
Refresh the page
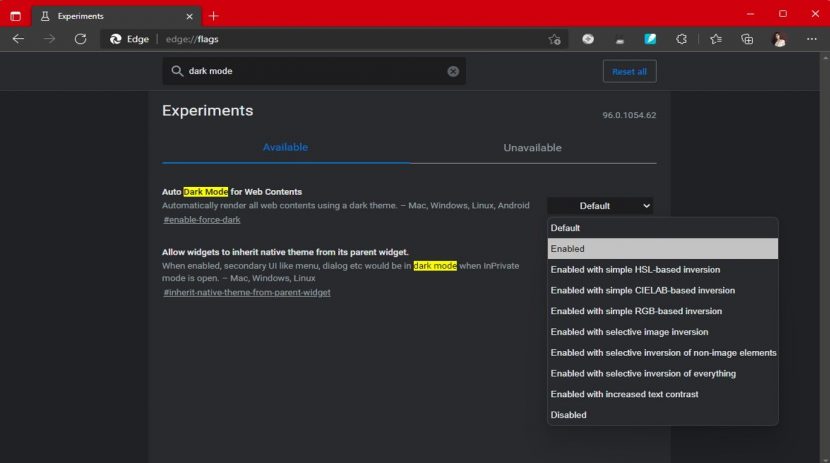pyautogui.click(x=80, y=39)
